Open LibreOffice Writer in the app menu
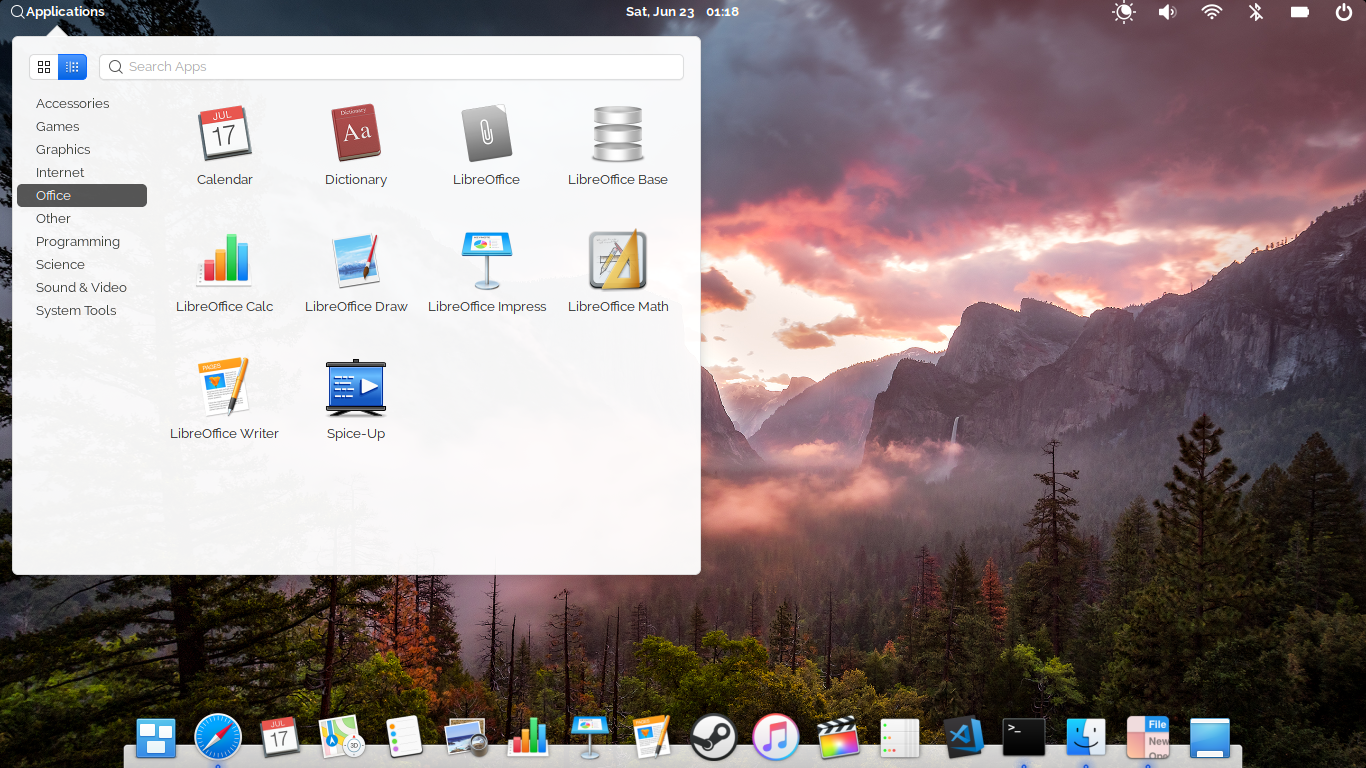This screenshot has width=1366, height=768. tap(224, 400)
